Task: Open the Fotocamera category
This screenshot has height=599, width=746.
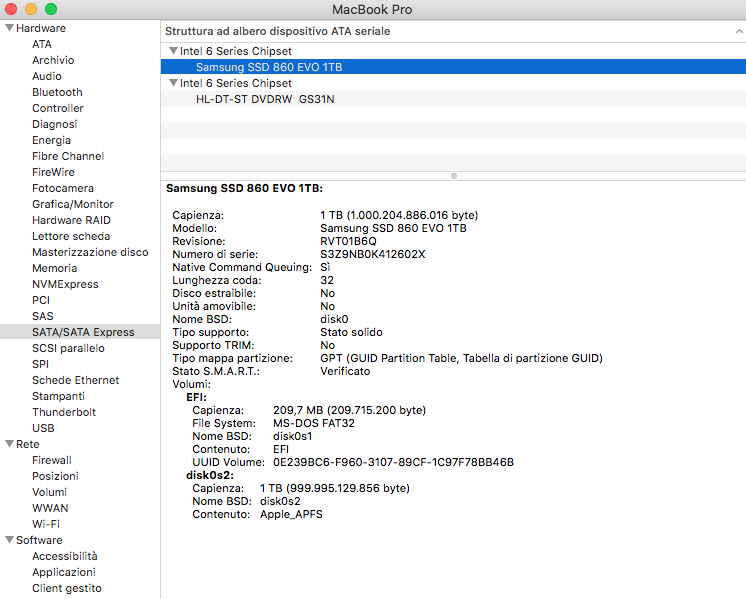Action: tap(63, 188)
